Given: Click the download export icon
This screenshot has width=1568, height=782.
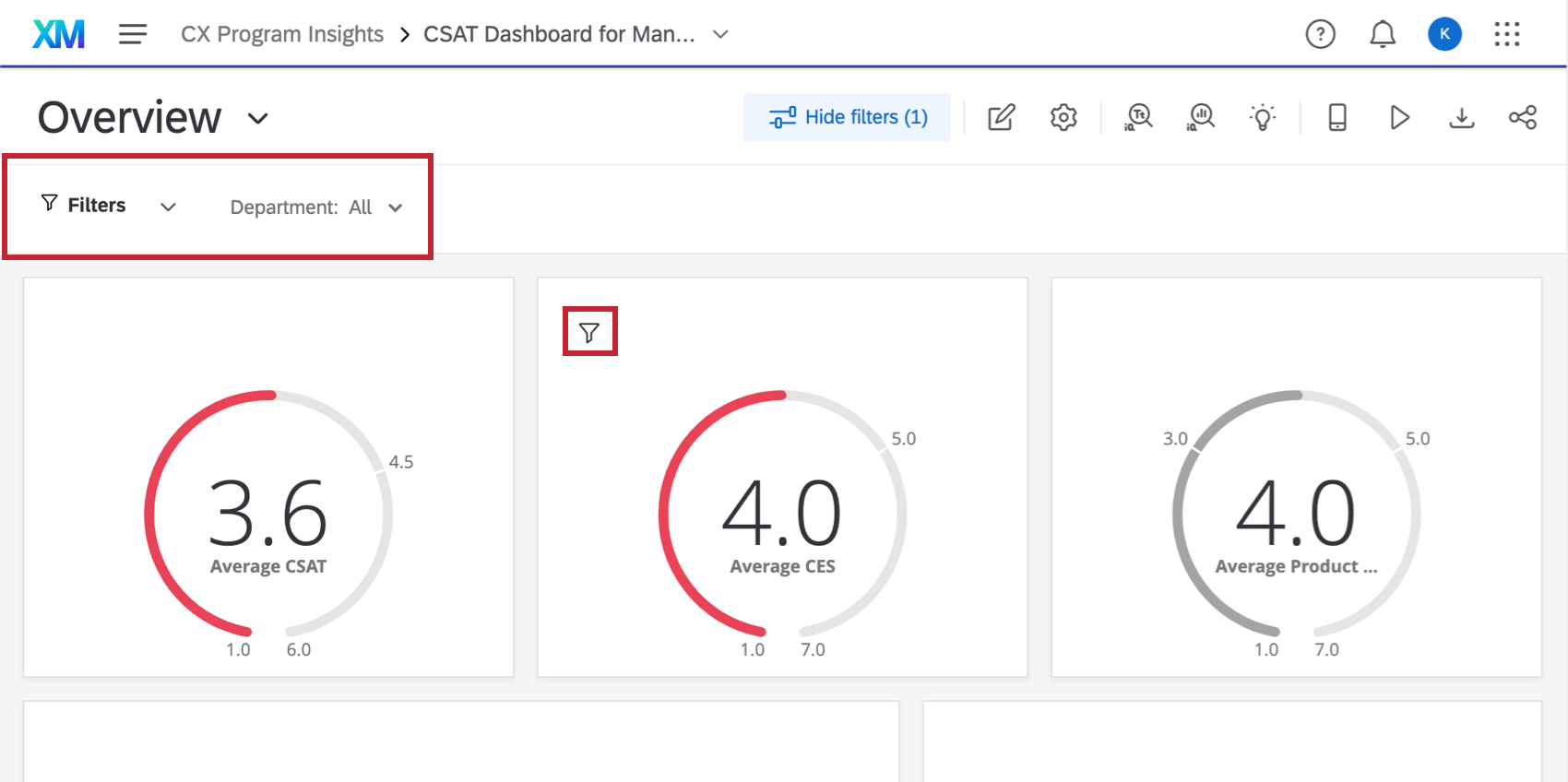Looking at the screenshot, I should pos(1462,117).
